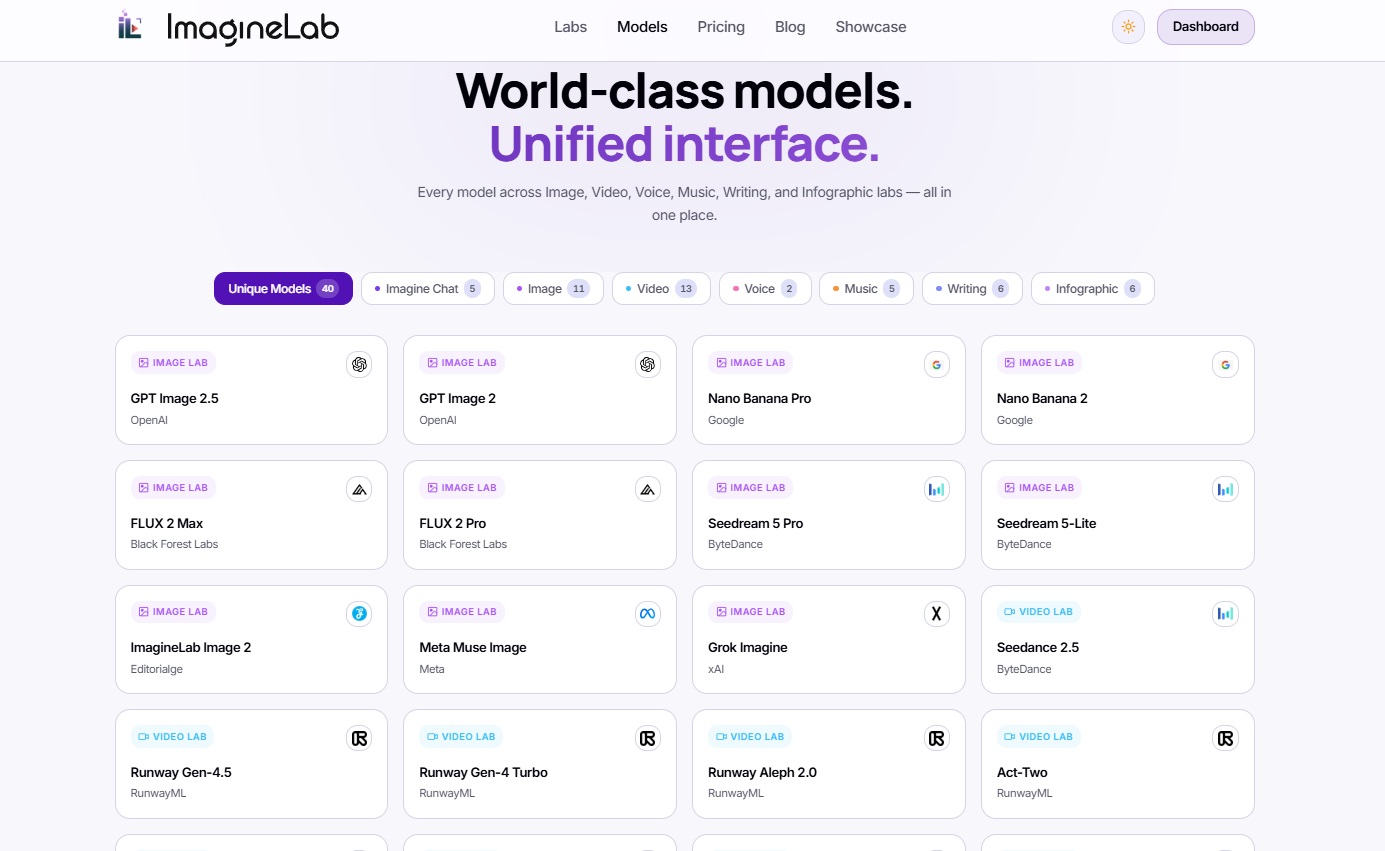The image size is (1385, 851).
Task: Click Black Forest Labs icon on FLUX 2 Pro
Action: 648,489
